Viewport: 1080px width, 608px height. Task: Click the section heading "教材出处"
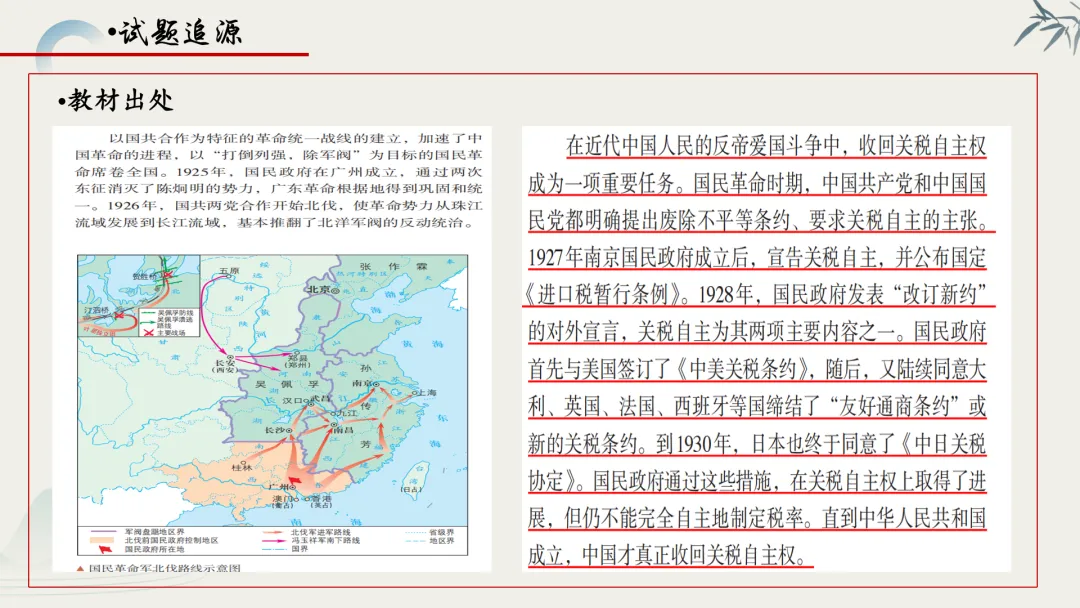[x=121, y=101]
